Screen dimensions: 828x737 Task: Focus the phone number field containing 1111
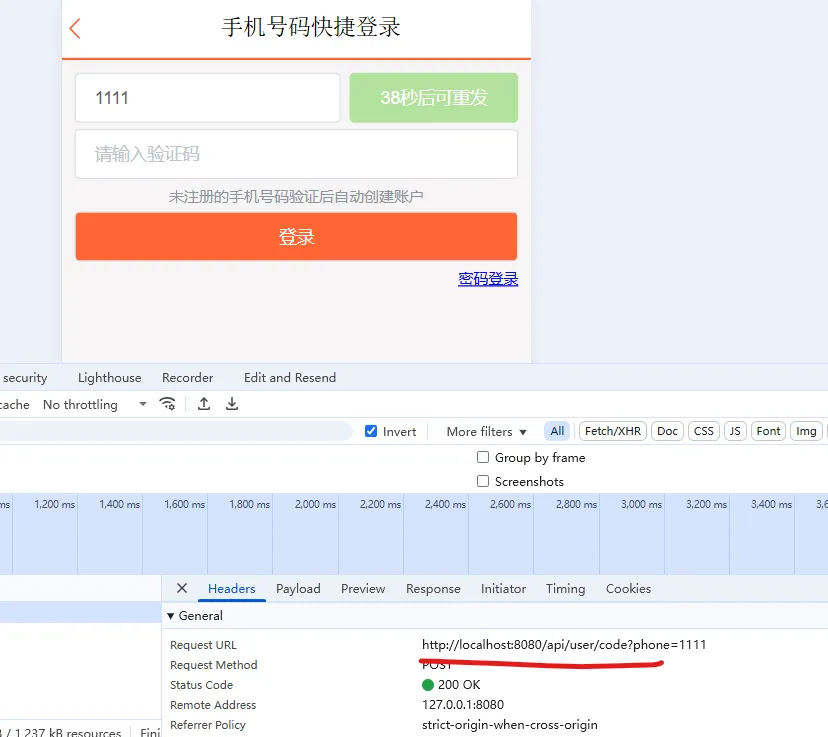(x=208, y=98)
